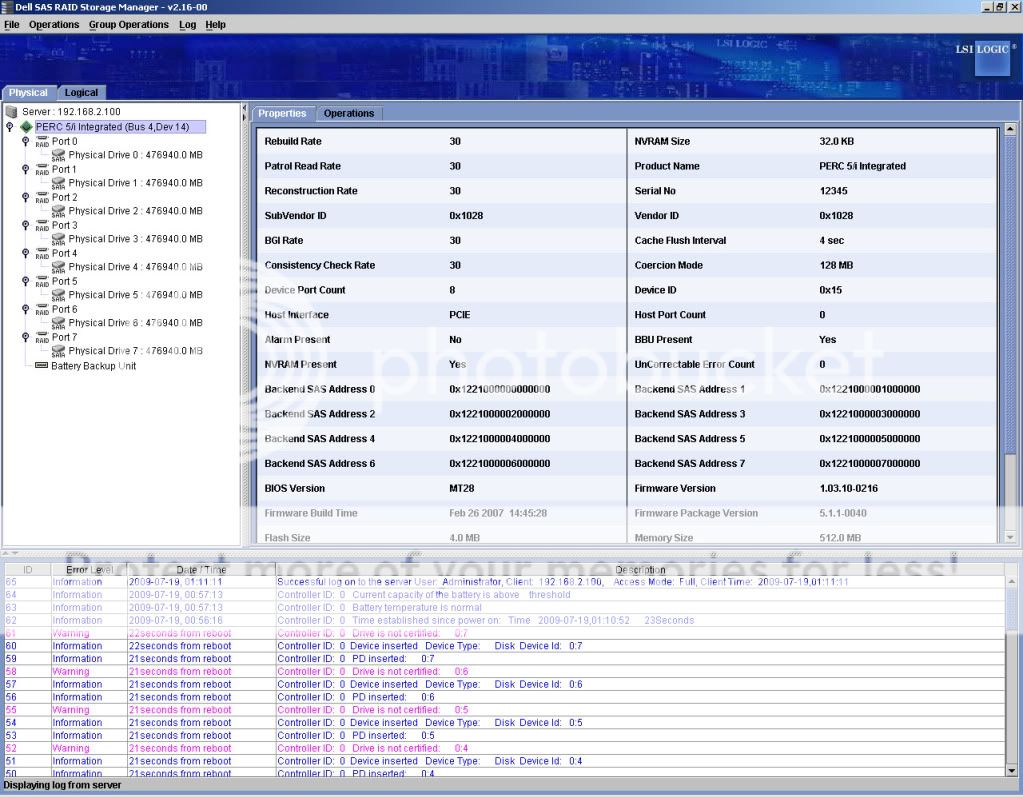Select the Battery Backup Unit icon
Screen dimensions: 1023x798
click(41, 366)
